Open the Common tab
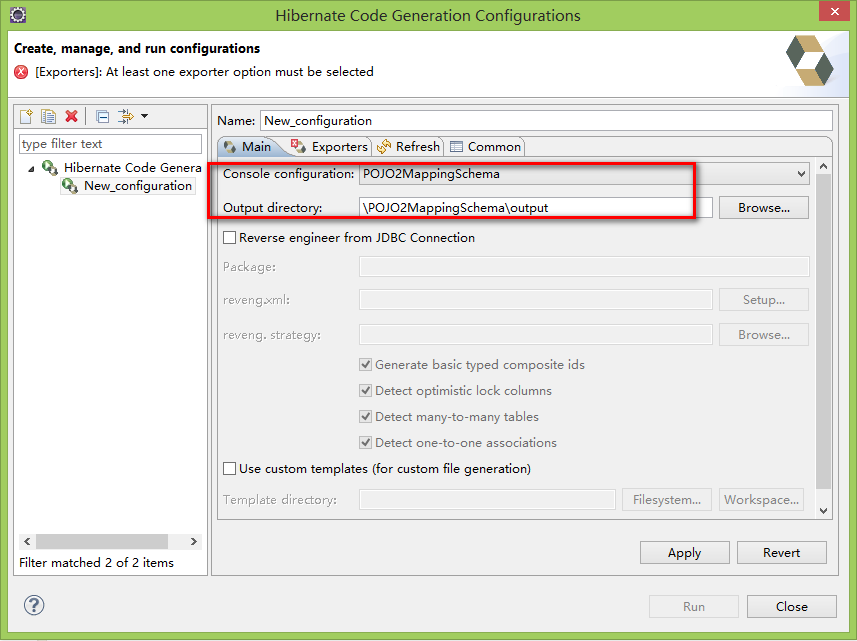 [485, 146]
